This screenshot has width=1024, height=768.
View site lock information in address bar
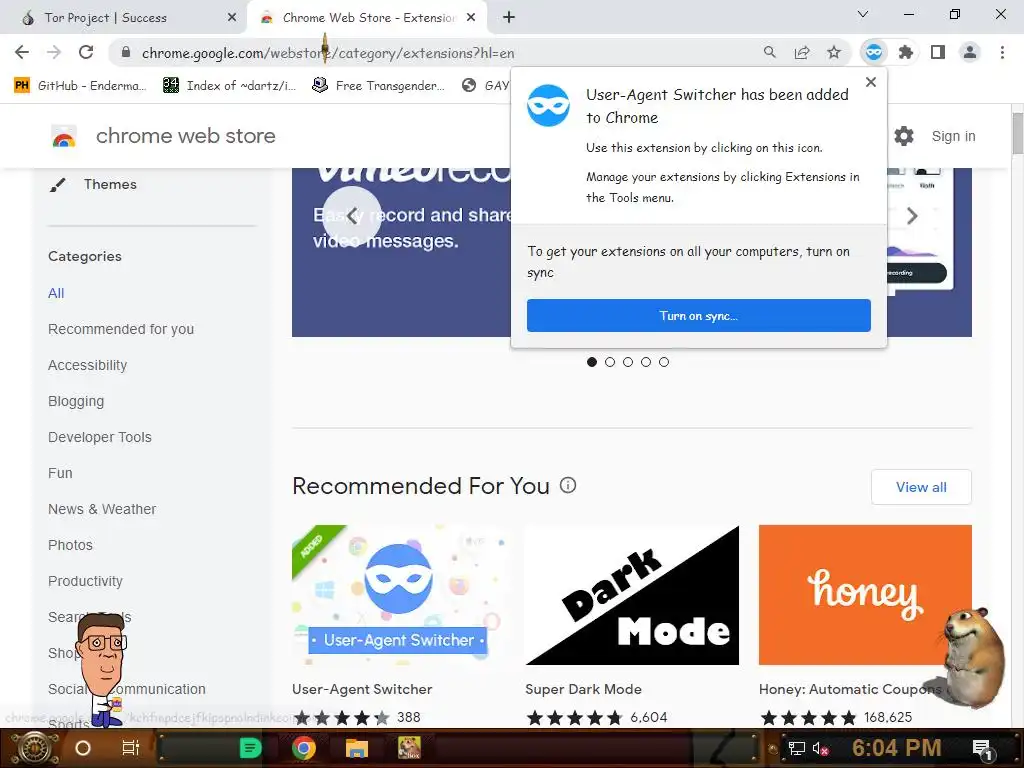(x=126, y=52)
